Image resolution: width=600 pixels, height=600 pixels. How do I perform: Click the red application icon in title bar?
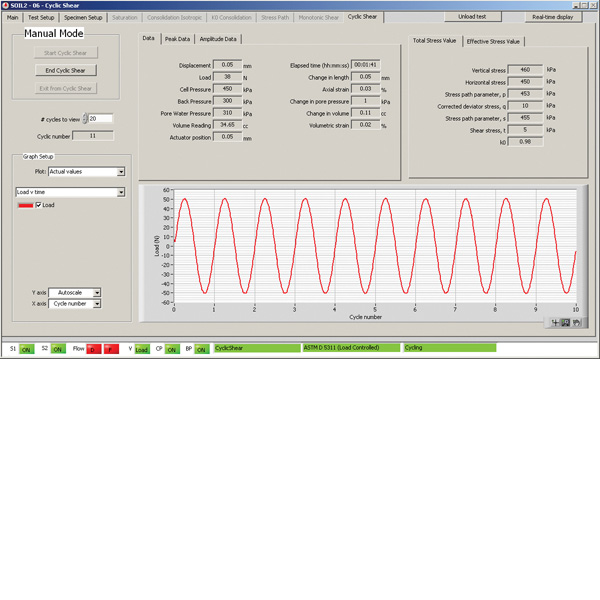tap(5, 5)
